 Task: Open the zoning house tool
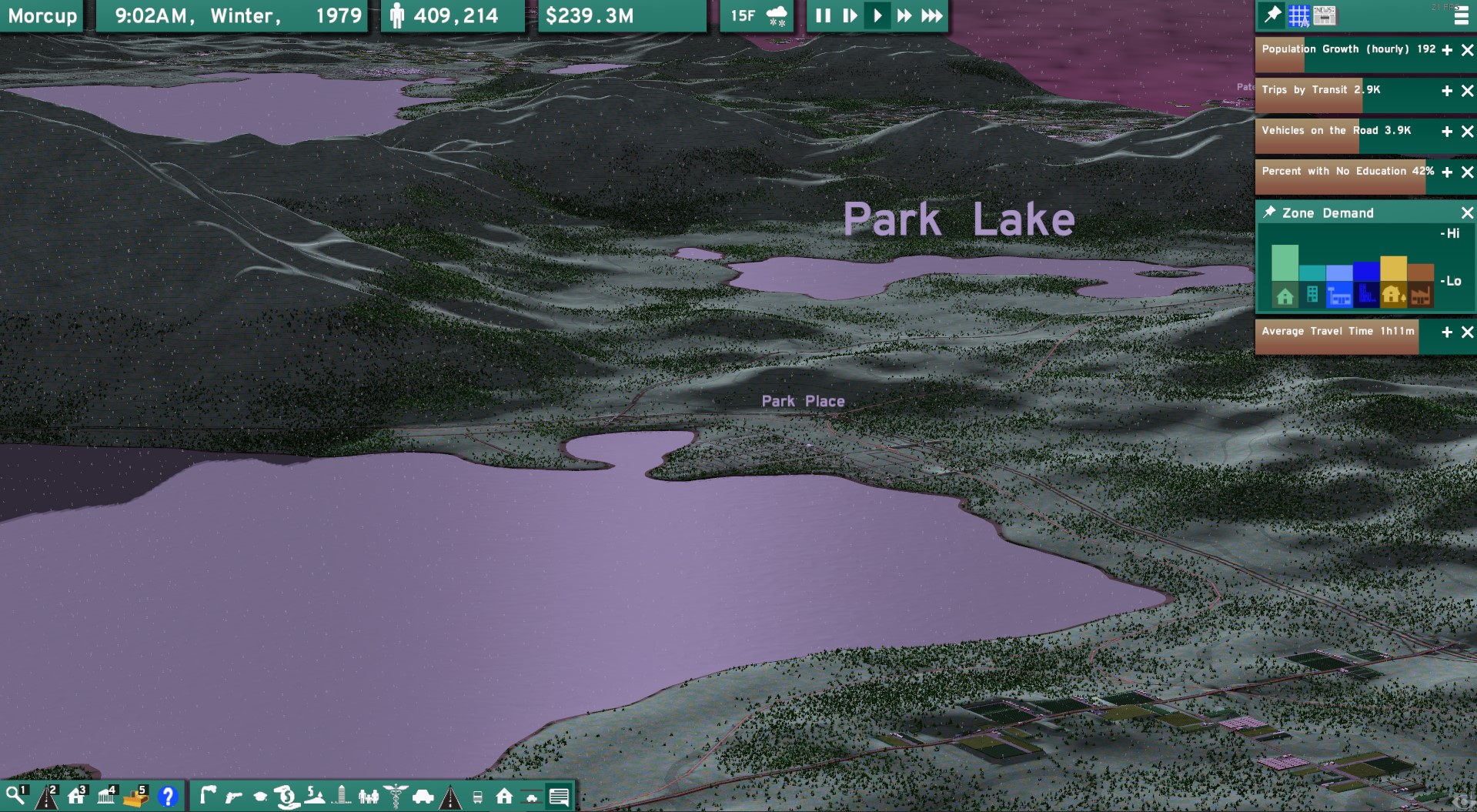click(x=77, y=796)
